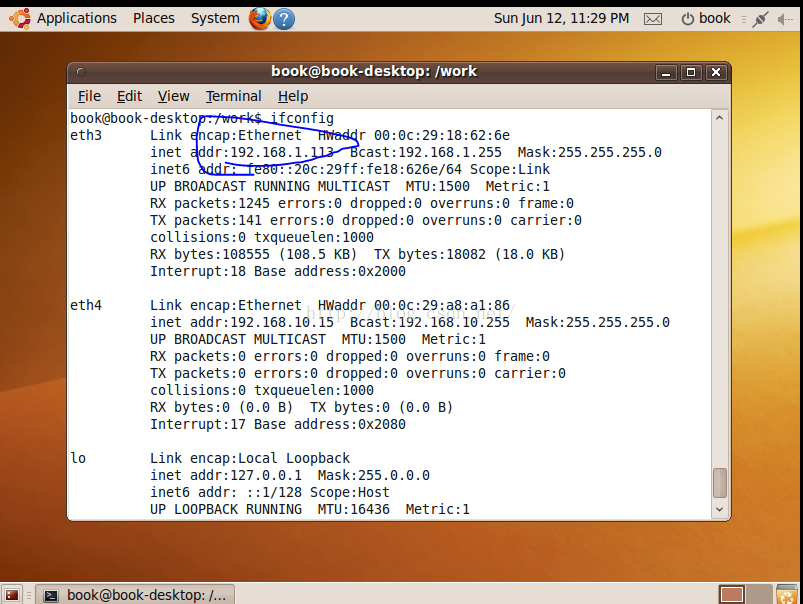
Task: Click the eth3 HWaddr 00:0c:29:18:62:6e
Action: tap(414, 135)
